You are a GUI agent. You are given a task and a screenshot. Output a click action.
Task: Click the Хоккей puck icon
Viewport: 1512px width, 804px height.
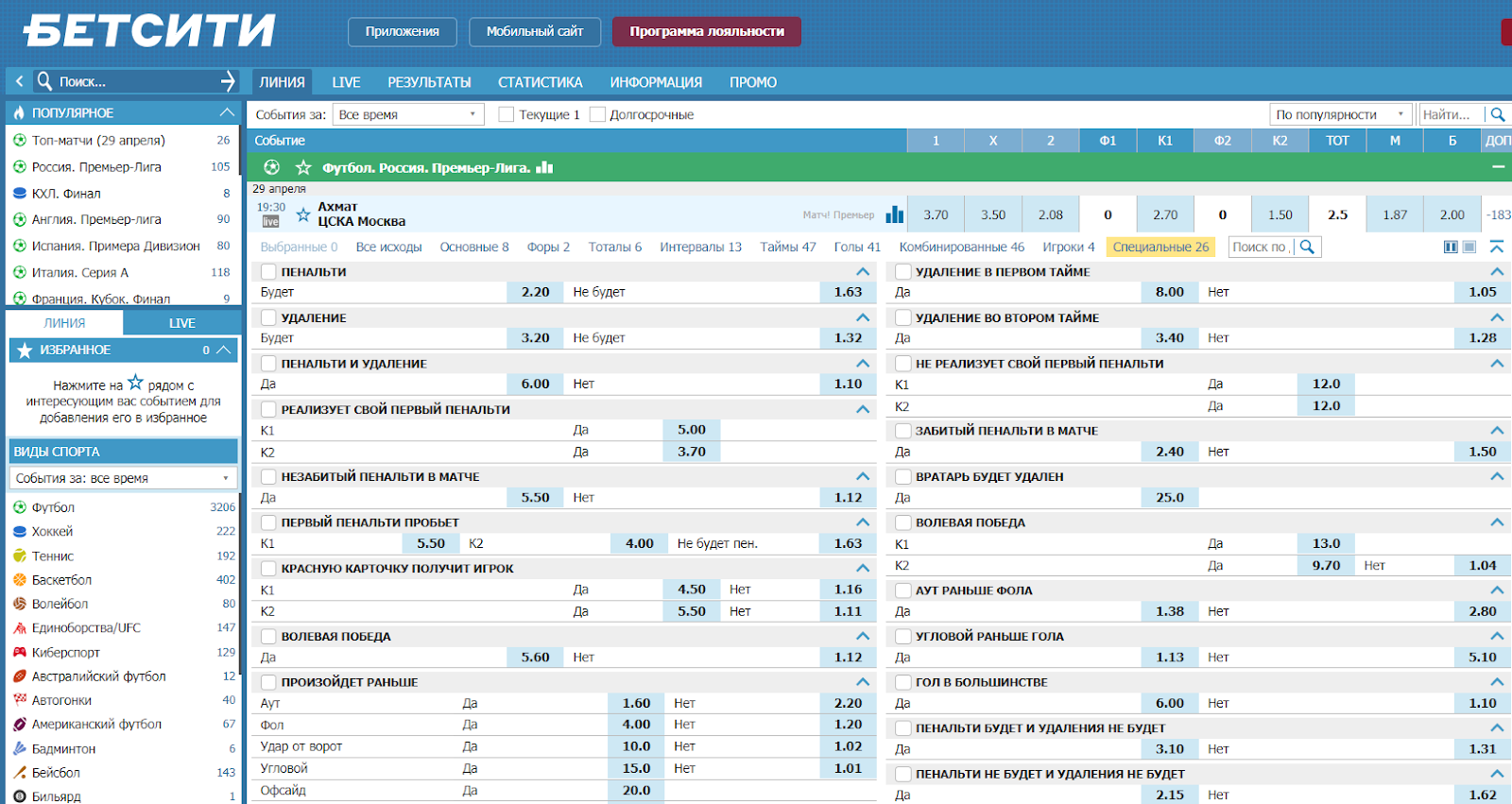pyautogui.click(x=20, y=531)
